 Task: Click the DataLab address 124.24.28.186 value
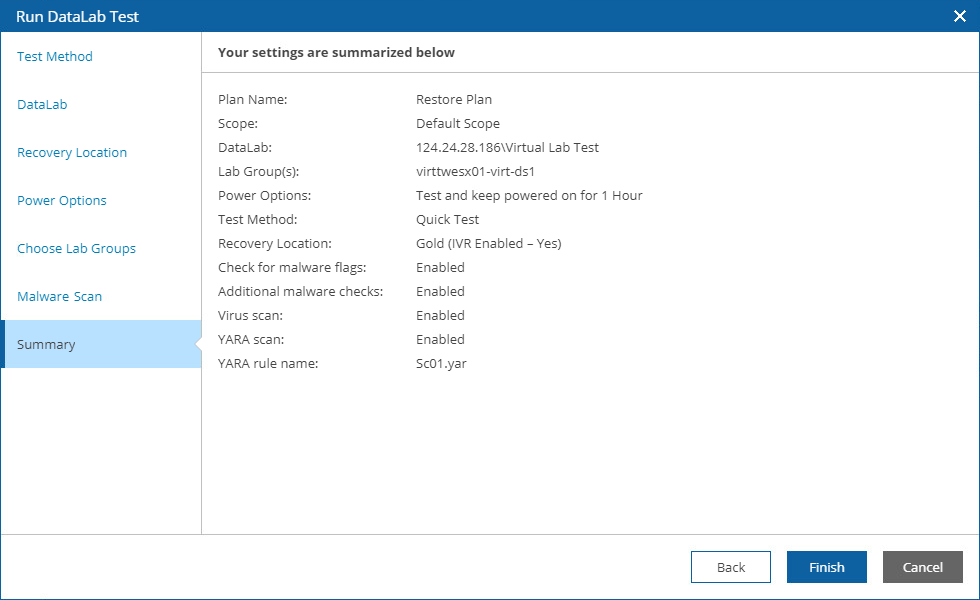[x=507, y=148]
